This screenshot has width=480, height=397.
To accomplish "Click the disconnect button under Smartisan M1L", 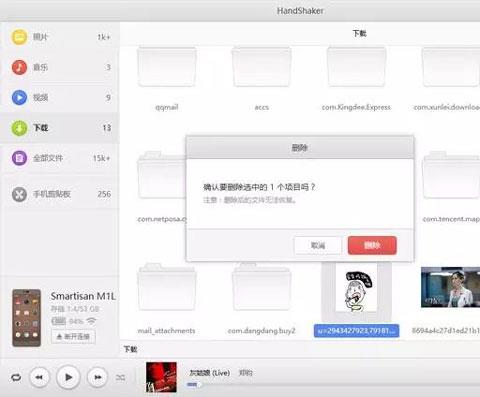I will [x=73, y=337].
